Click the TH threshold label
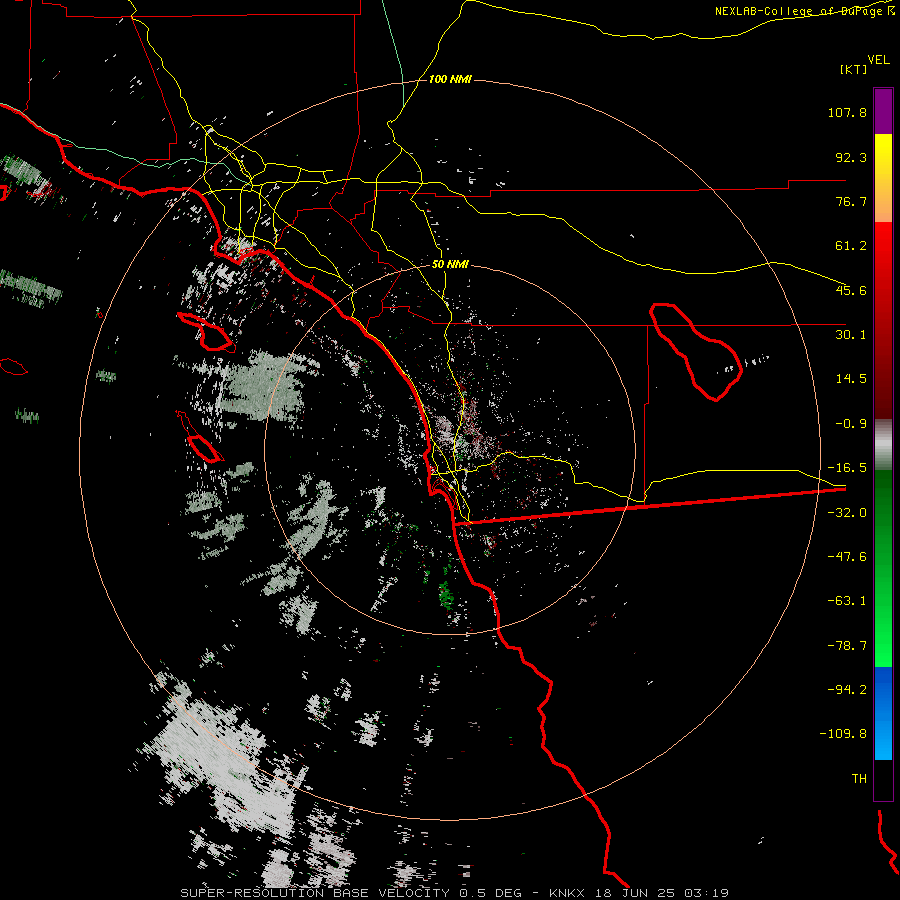 (859, 779)
